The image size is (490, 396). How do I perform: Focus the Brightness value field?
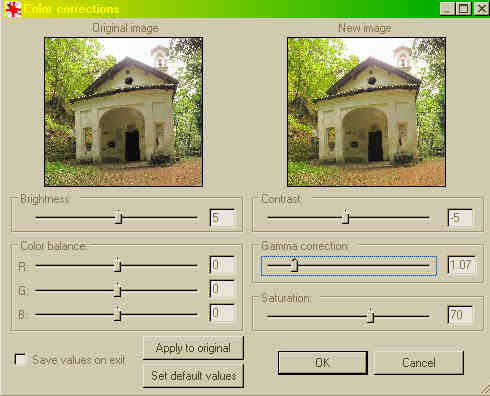pyautogui.click(x=222, y=218)
